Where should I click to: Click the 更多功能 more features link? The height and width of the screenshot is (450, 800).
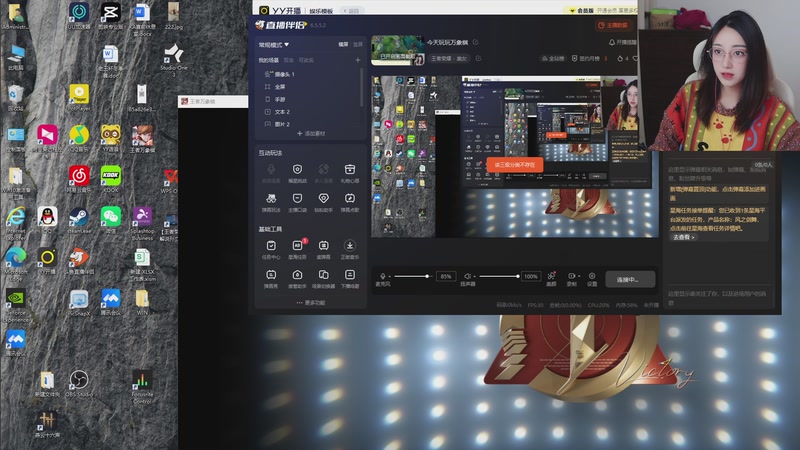click(x=311, y=303)
